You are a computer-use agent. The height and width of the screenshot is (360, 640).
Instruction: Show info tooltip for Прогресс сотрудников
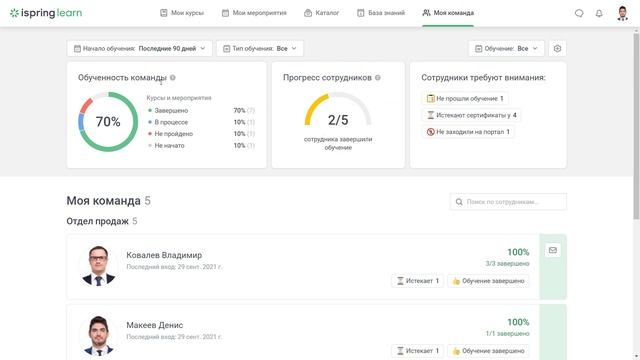click(378, 78)
